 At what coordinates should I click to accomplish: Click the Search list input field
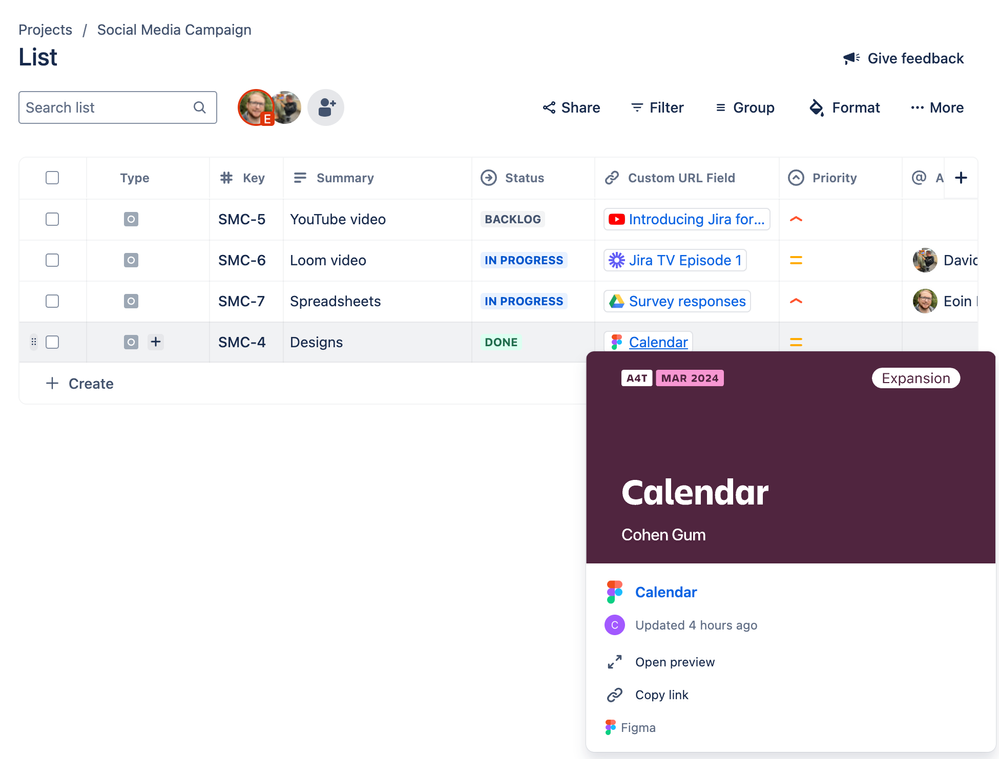coord(117,108)
